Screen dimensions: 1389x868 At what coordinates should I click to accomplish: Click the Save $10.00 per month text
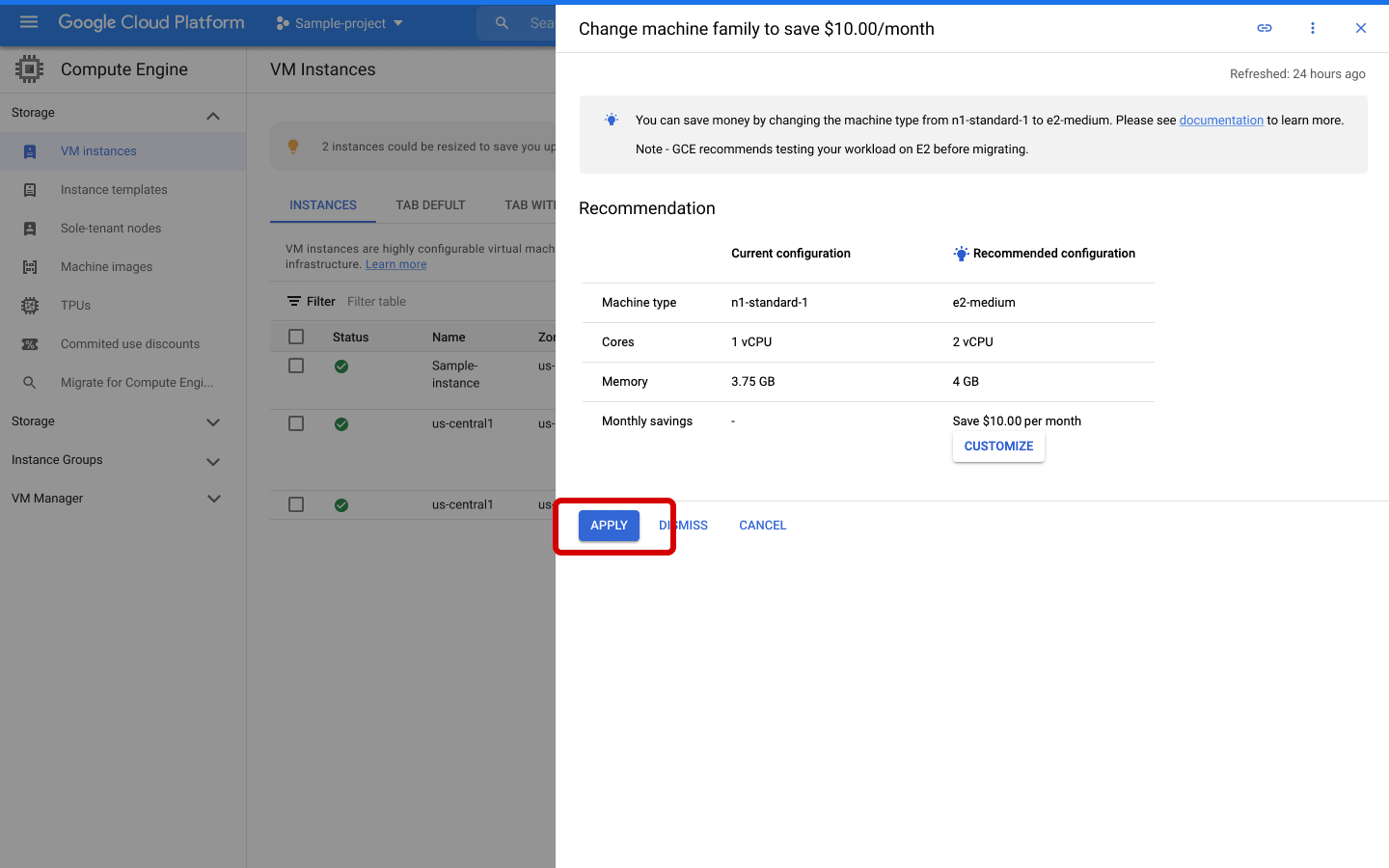point(1017,421)
